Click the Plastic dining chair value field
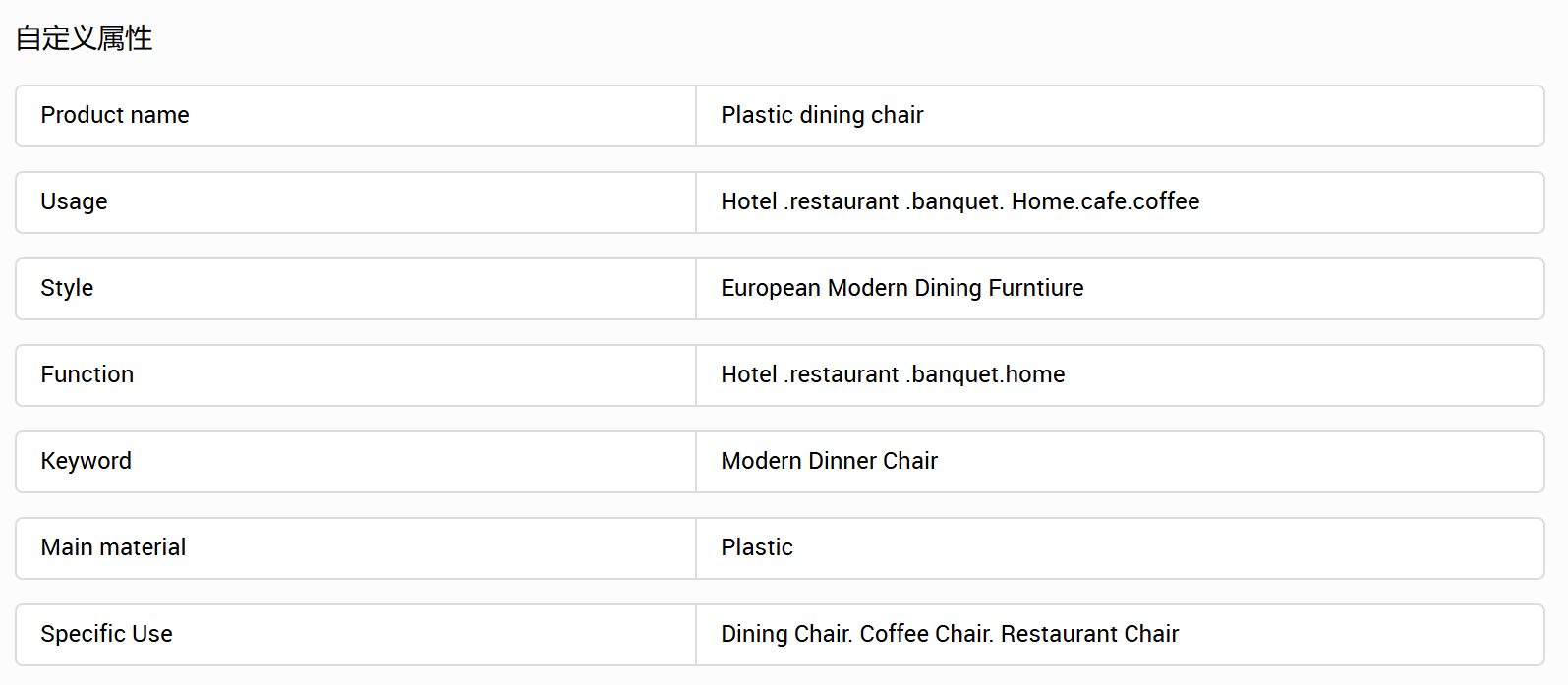Image resolution: width=1568 pixels, height=685 pixels. [1120, 116]
